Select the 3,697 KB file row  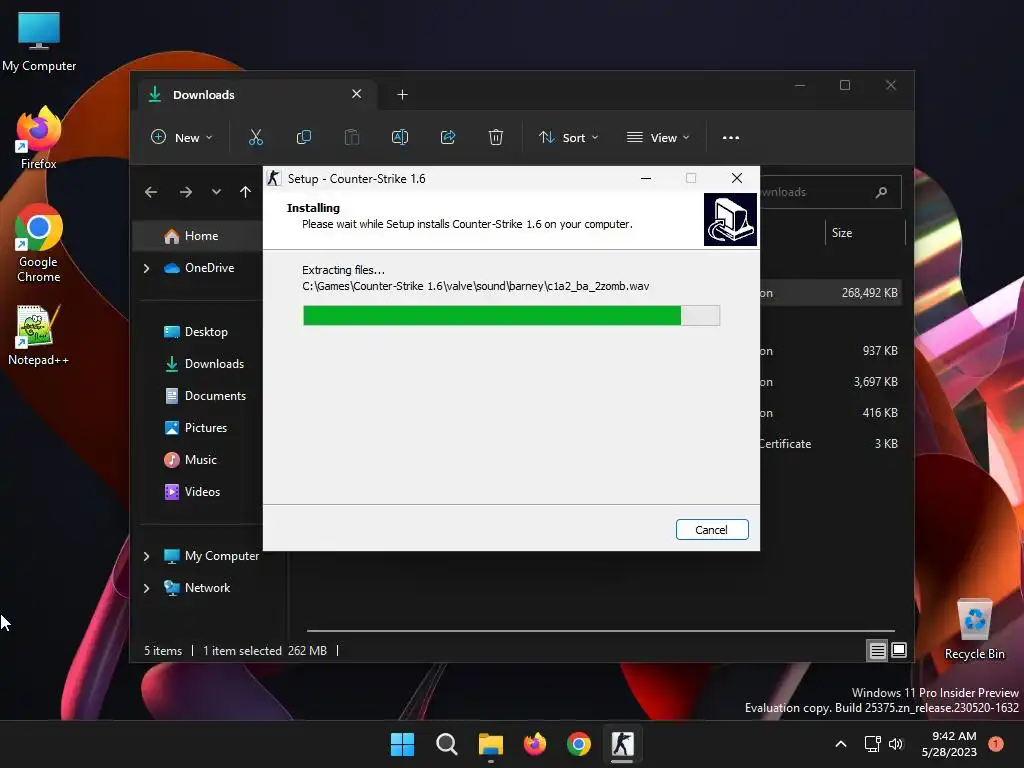click(831, 382)
